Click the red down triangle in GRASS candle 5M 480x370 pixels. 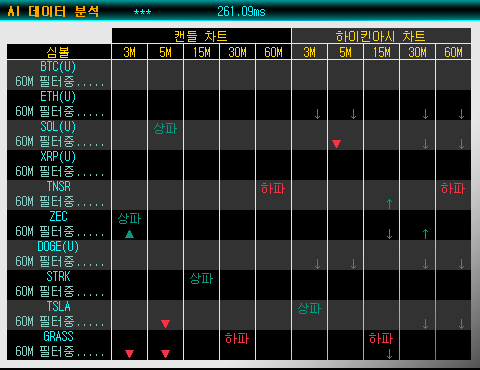pos(166,354)
